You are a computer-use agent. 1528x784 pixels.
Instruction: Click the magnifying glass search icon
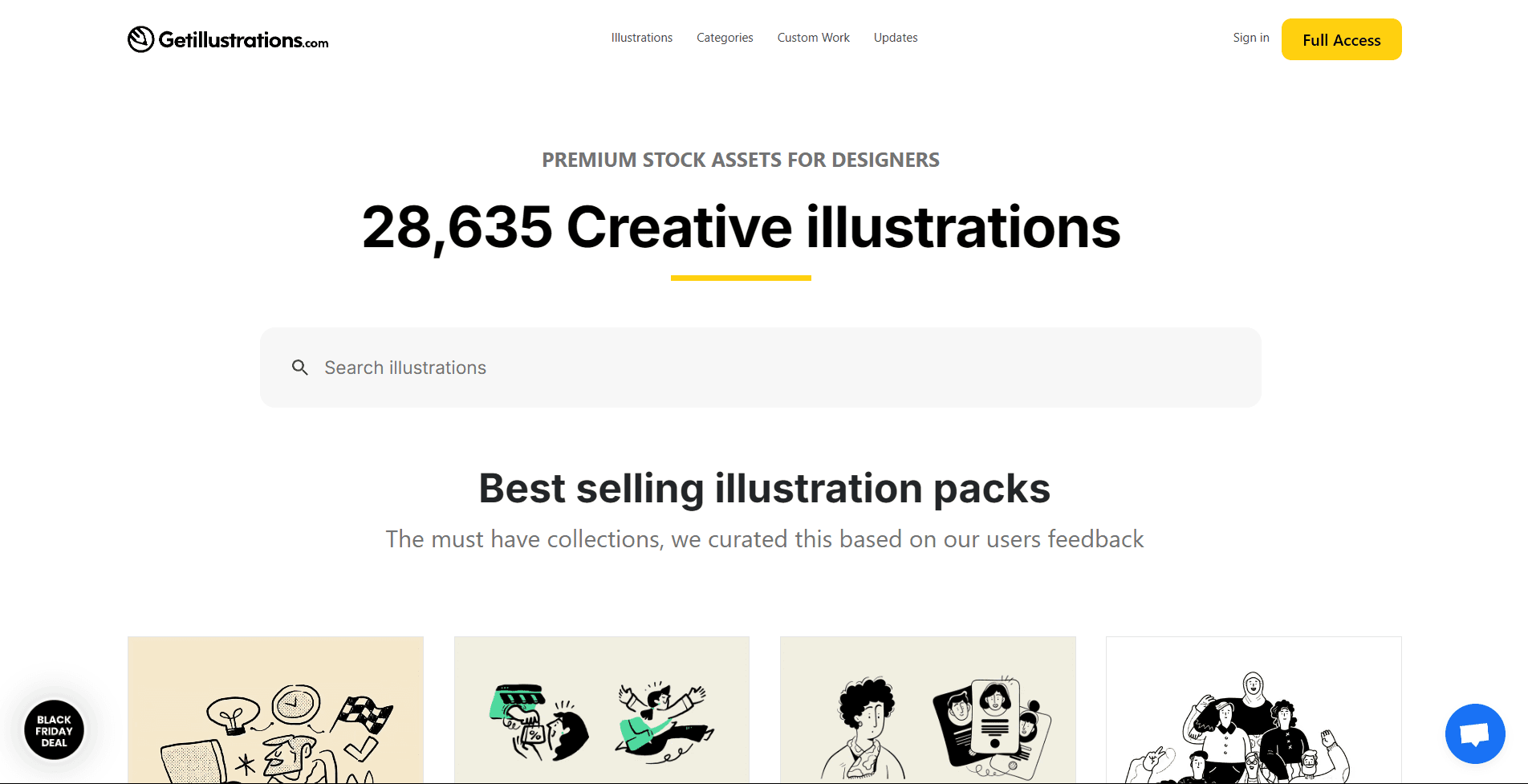click(x=300, y=368)
